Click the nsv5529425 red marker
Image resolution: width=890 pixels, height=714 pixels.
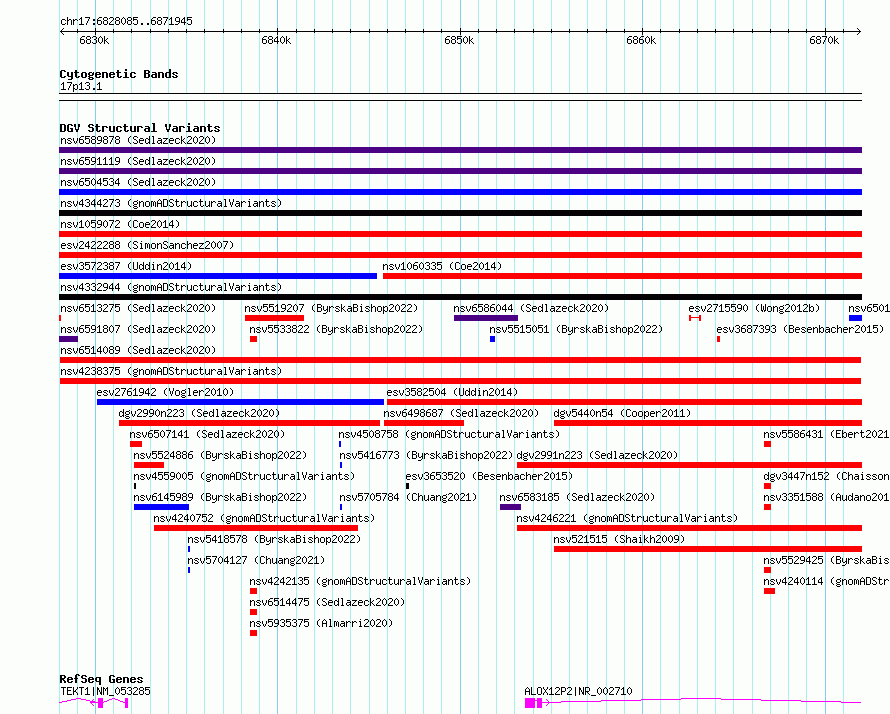[767, 570]
